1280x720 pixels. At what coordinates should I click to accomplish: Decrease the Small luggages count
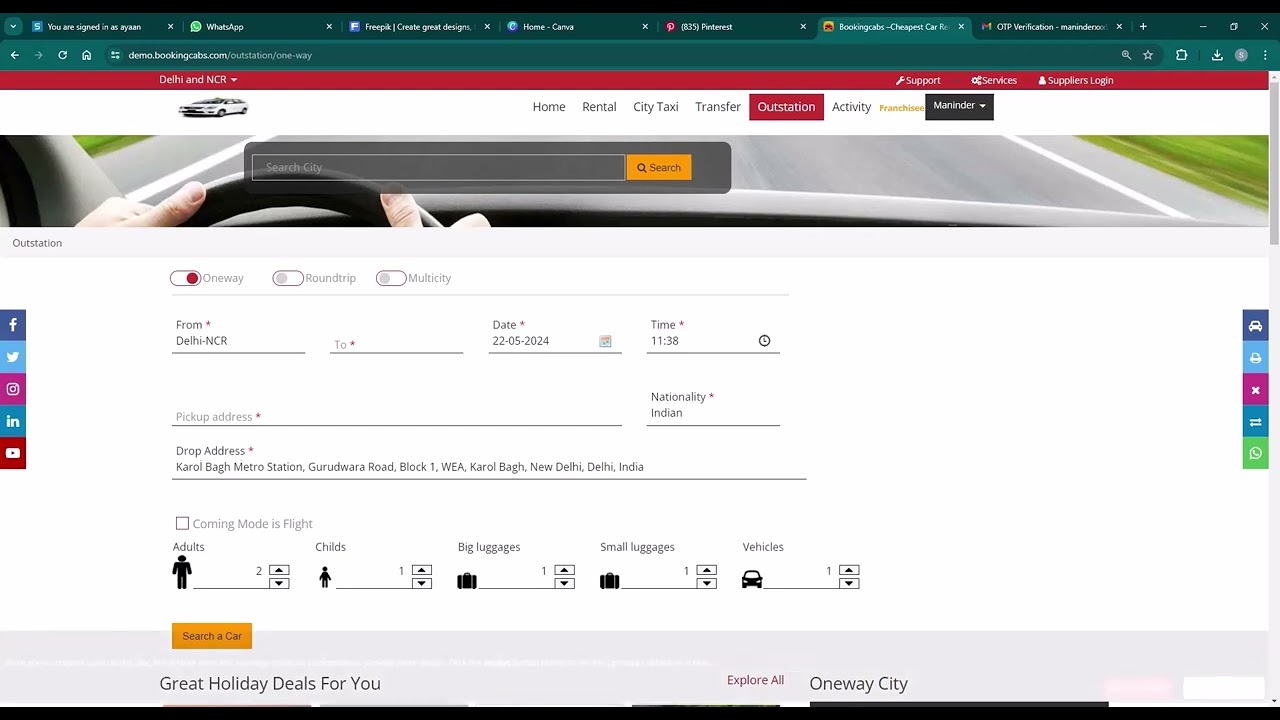[707, 583]
